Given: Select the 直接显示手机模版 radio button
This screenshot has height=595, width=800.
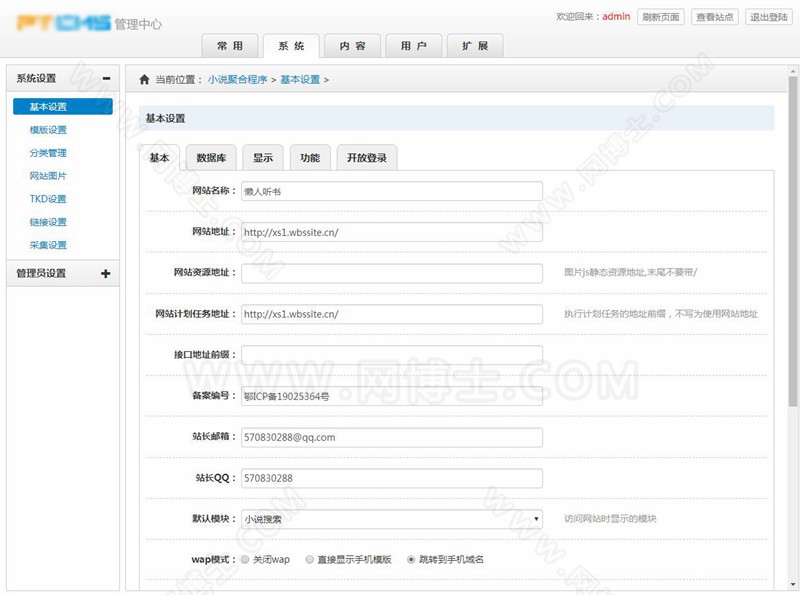Looking at the screenshot, I should click(309, 560).
